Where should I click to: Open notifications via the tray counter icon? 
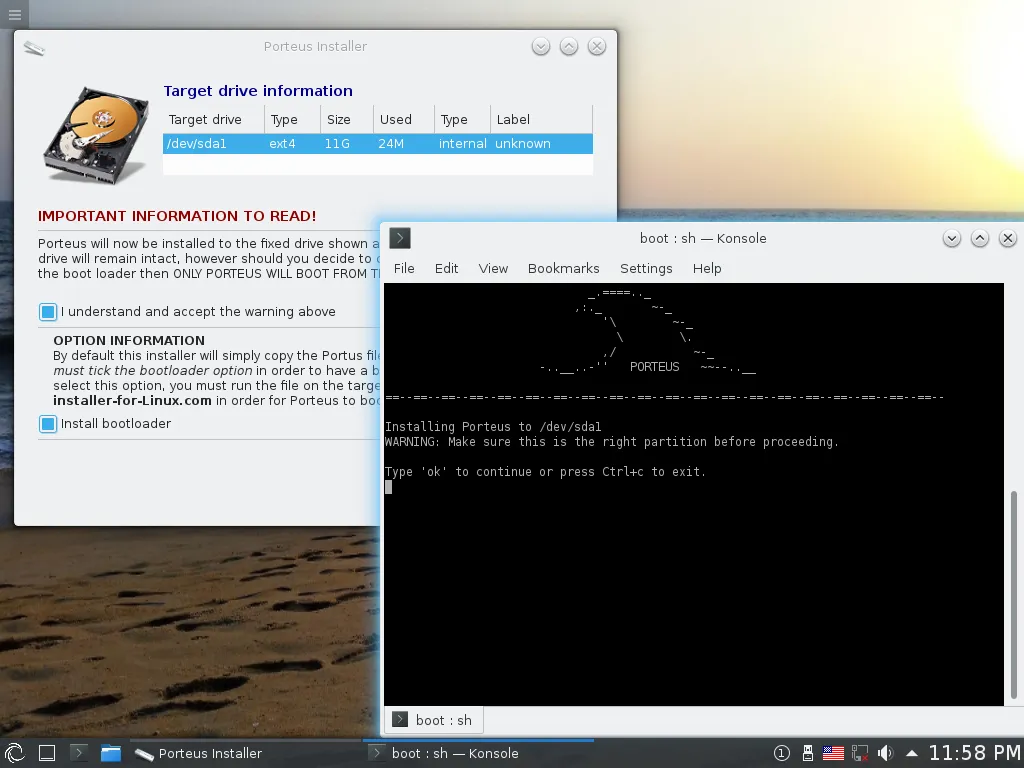[x=781, y=752]
